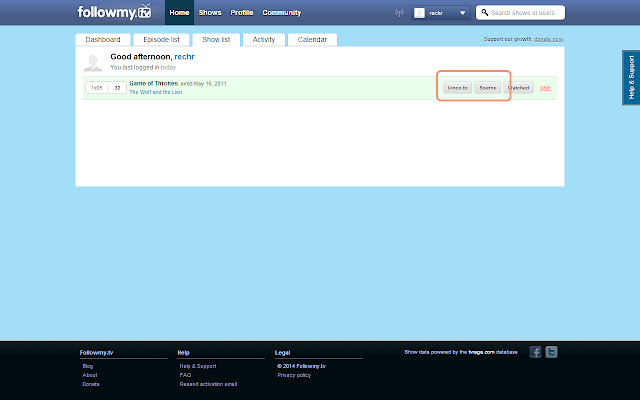This screenshot has height=400, width=640.
Task: Click the rechr avatar in header
Action: [x=419, y=13]
